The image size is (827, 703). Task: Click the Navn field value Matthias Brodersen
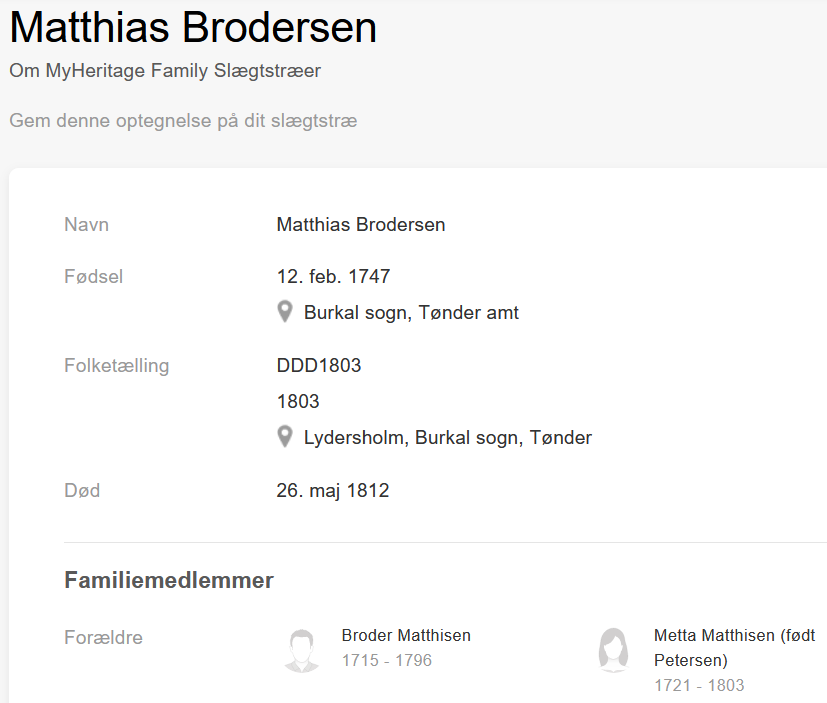361,224
